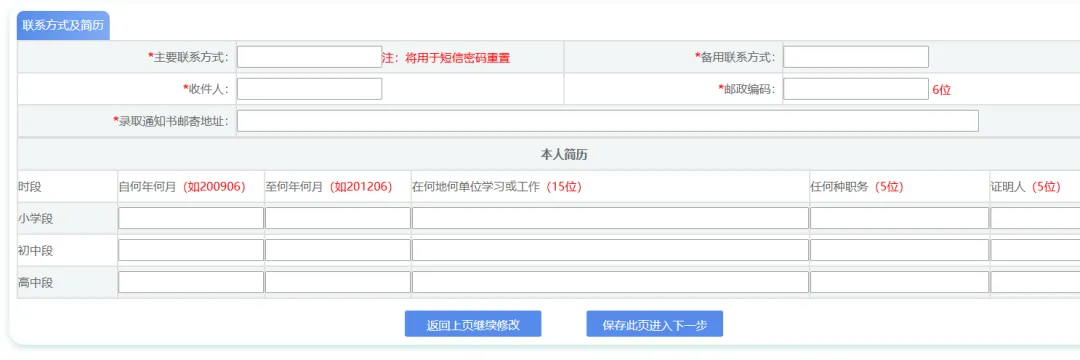Focus the 收件人 input field
The image size is (1080, 360).
(309, 89)
